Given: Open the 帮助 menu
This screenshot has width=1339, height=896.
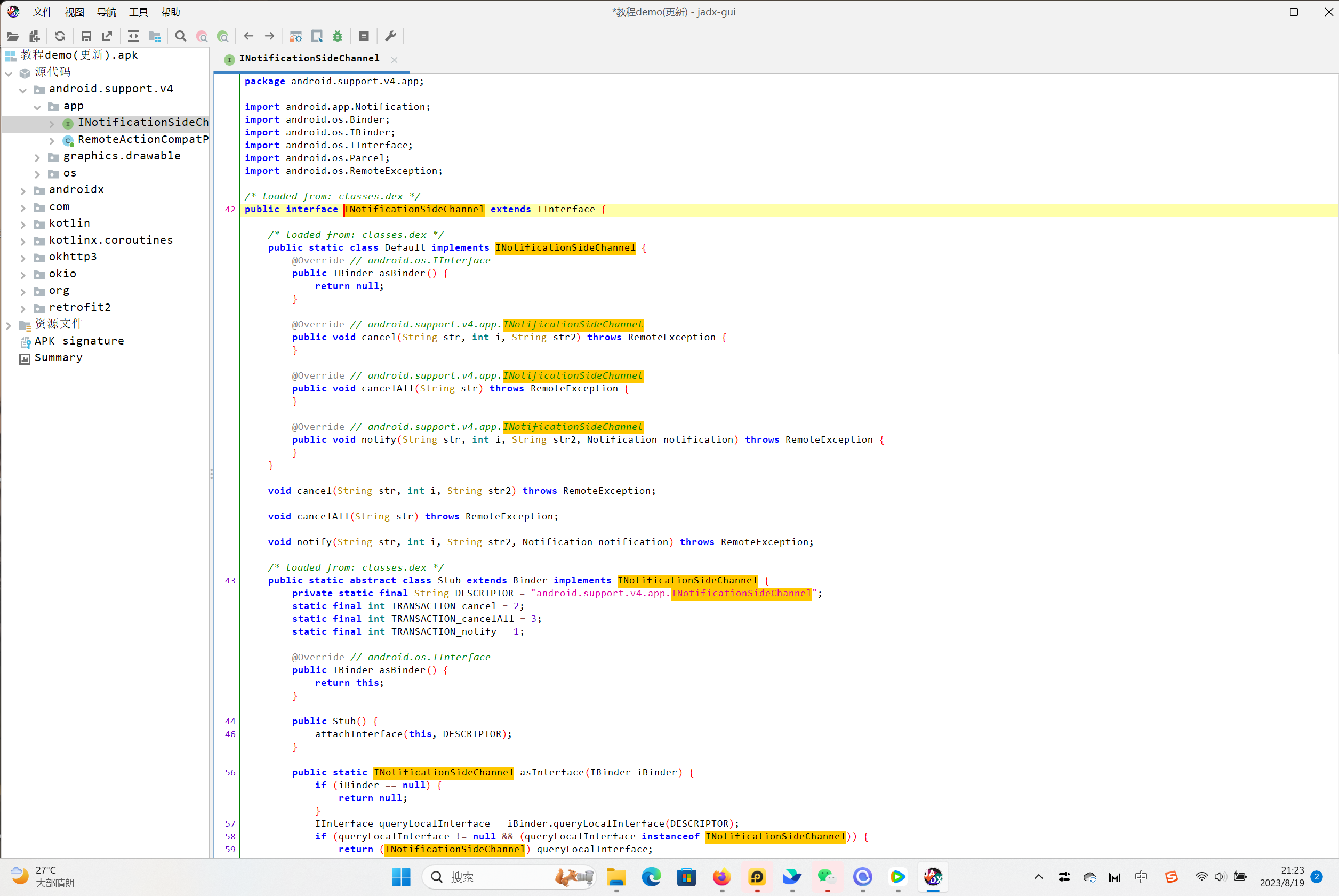Looking at the screenshot, I should coord(171,12).
